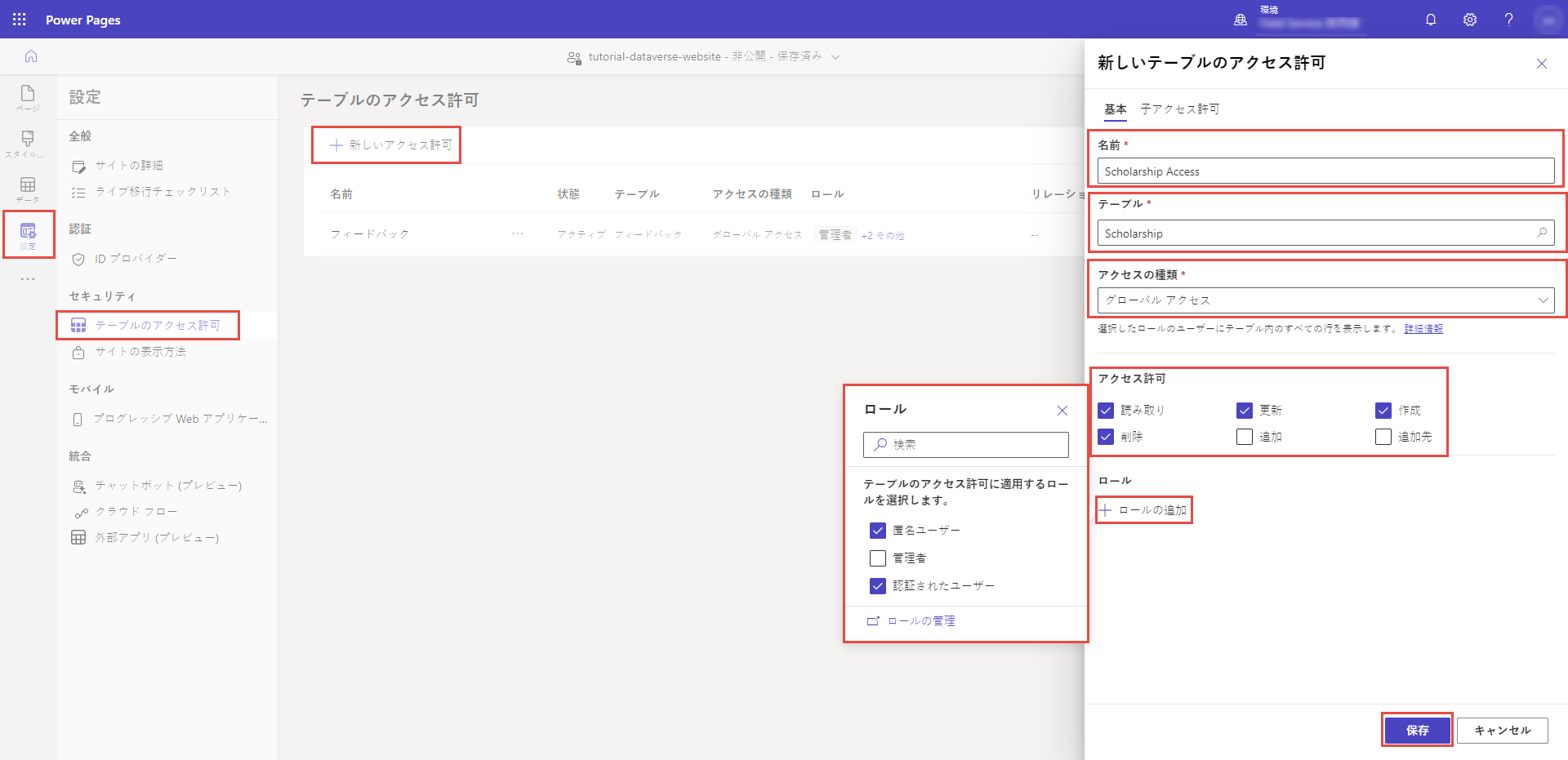The width and height of the screenshot is (1568, 760).
Task: Click inside the 名前 field showing Scholarship Access
Action: tap(1325, 171)
